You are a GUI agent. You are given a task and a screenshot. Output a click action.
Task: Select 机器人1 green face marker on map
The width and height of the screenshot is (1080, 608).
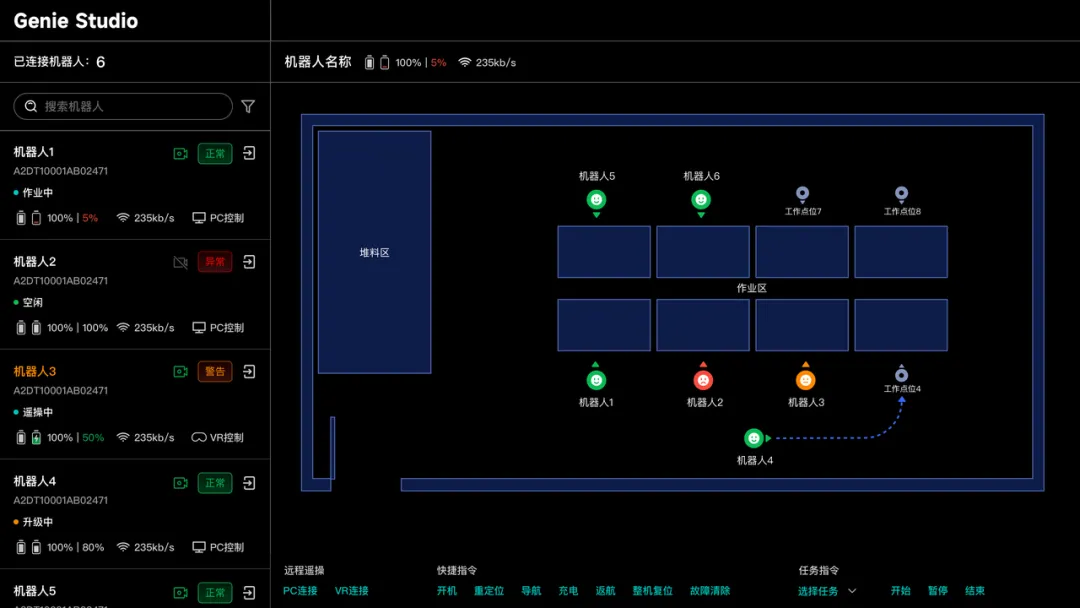coord(596,380)
